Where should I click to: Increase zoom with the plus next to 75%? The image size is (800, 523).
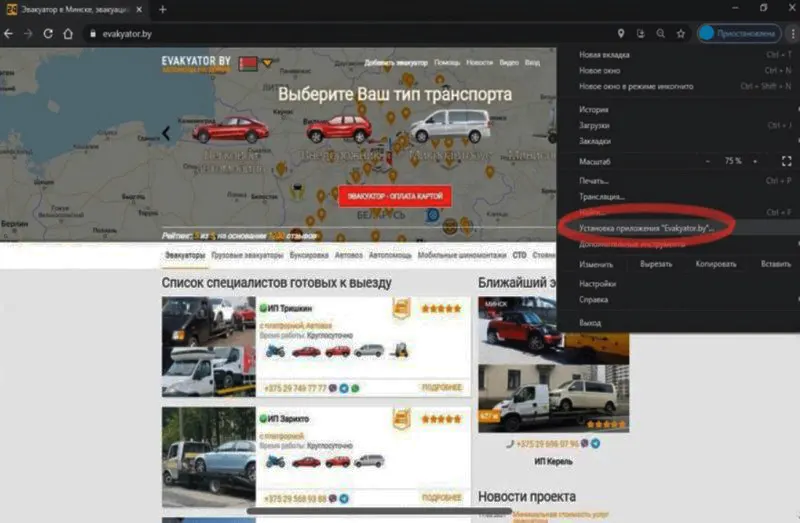(x=756, y=161)
